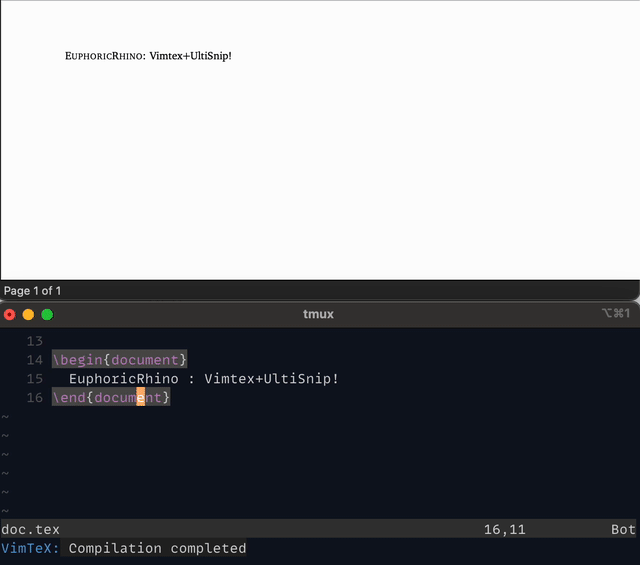Place cursor on the \begin keyword

pyautogui.click(x=78, y=360)
